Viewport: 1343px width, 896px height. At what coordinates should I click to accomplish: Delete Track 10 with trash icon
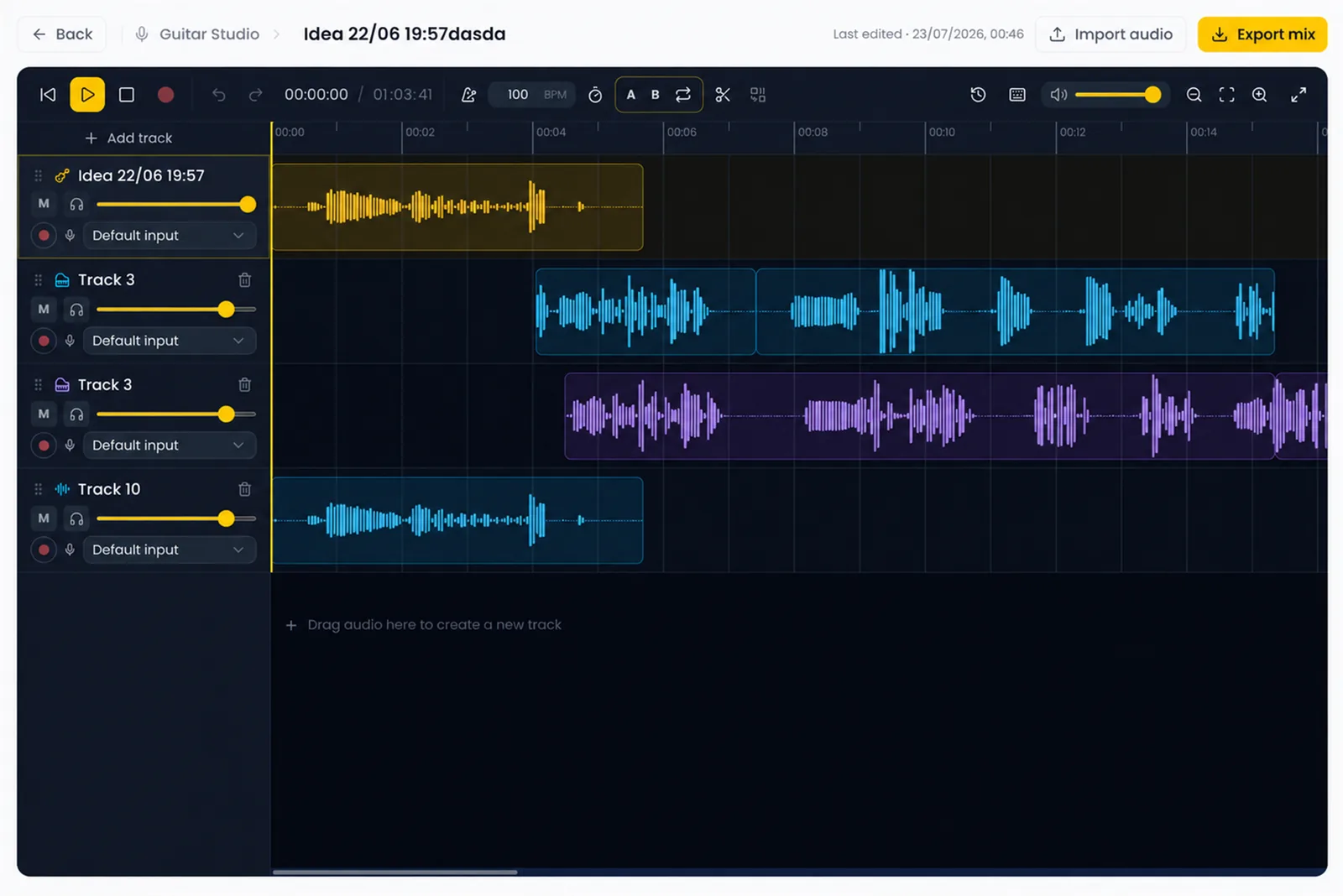pyautogui.click(x=245, y=489)
